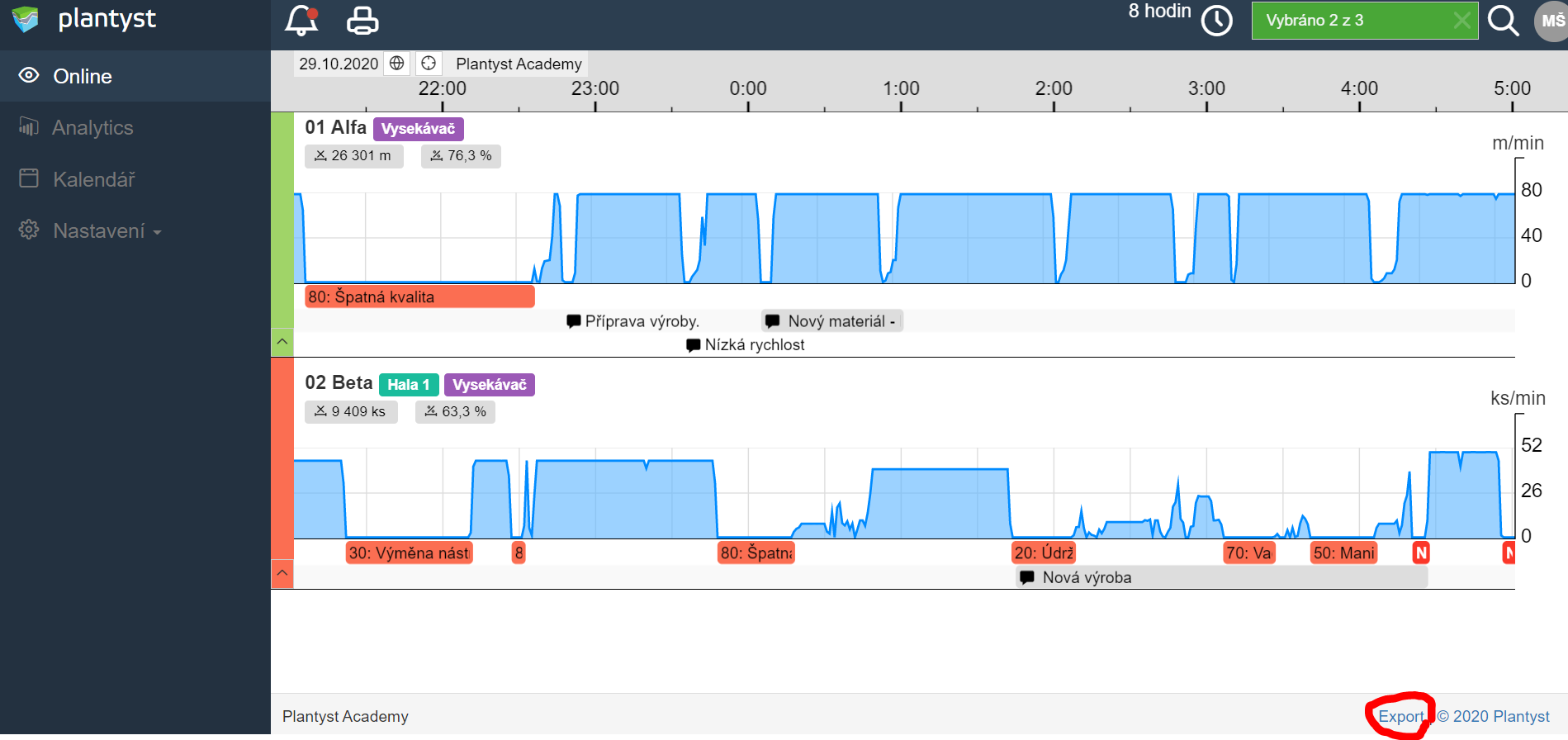Open search with the magnifier icon
This screenshot has height=740, width=1568.
pyautogui.click(x=1503, y=21)
